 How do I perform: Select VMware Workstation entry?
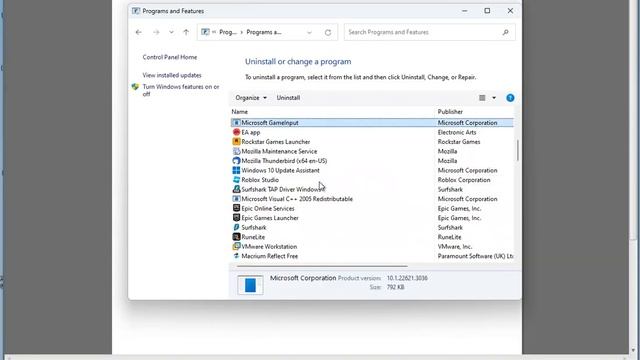coord(269,247)
